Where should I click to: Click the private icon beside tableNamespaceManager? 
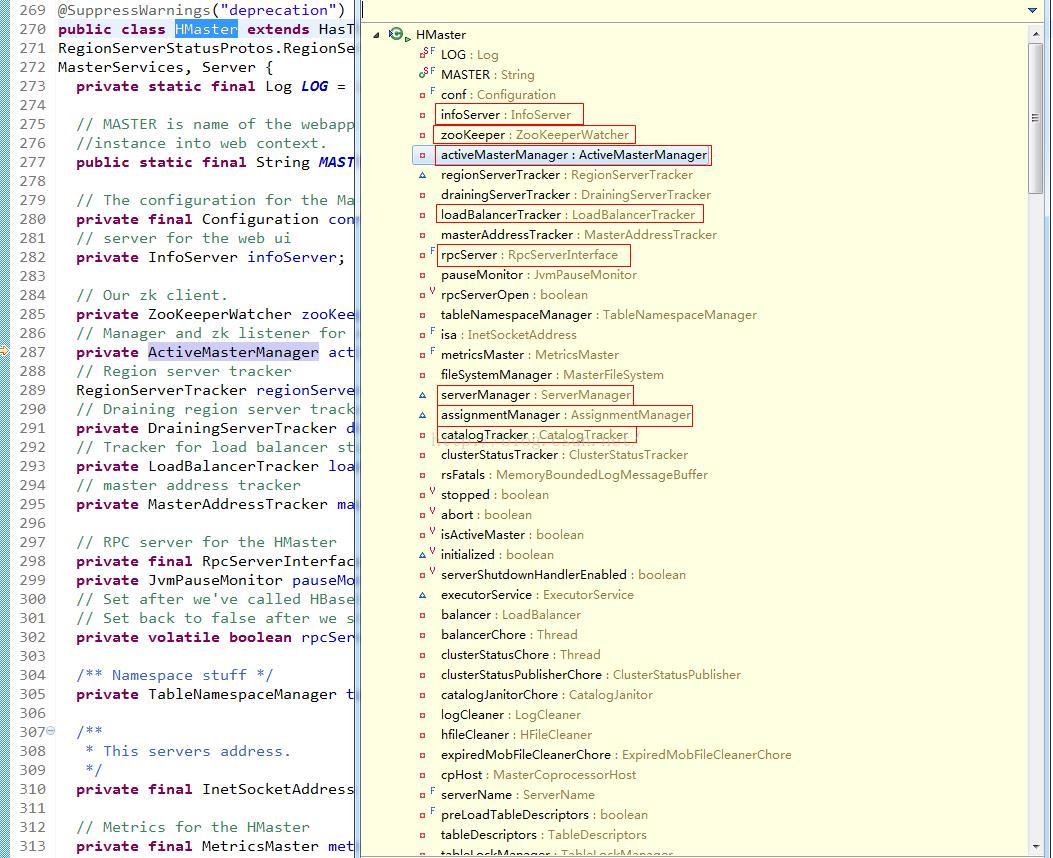point(422,316)
